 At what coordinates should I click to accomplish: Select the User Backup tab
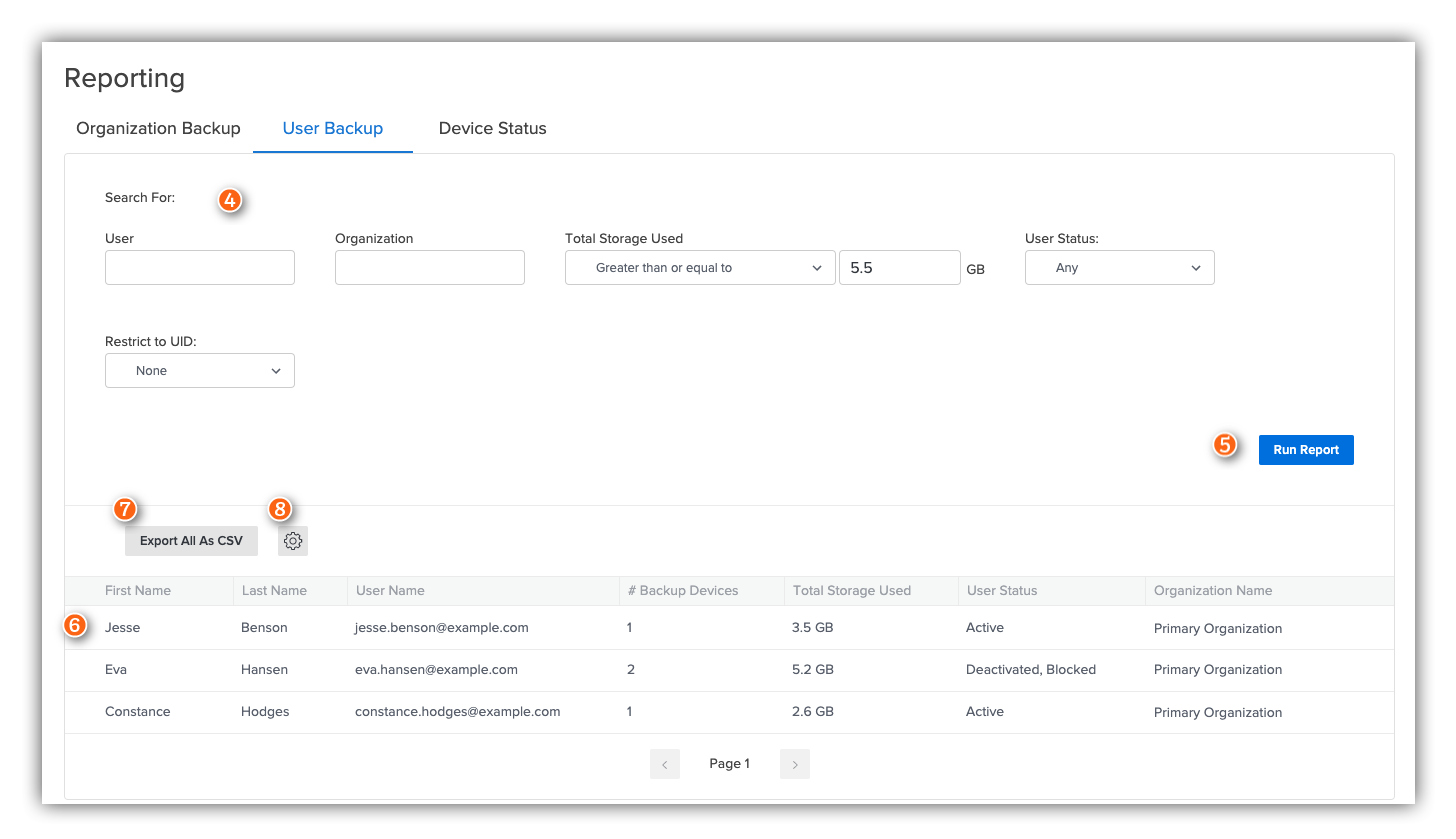[x=333, y=129]
